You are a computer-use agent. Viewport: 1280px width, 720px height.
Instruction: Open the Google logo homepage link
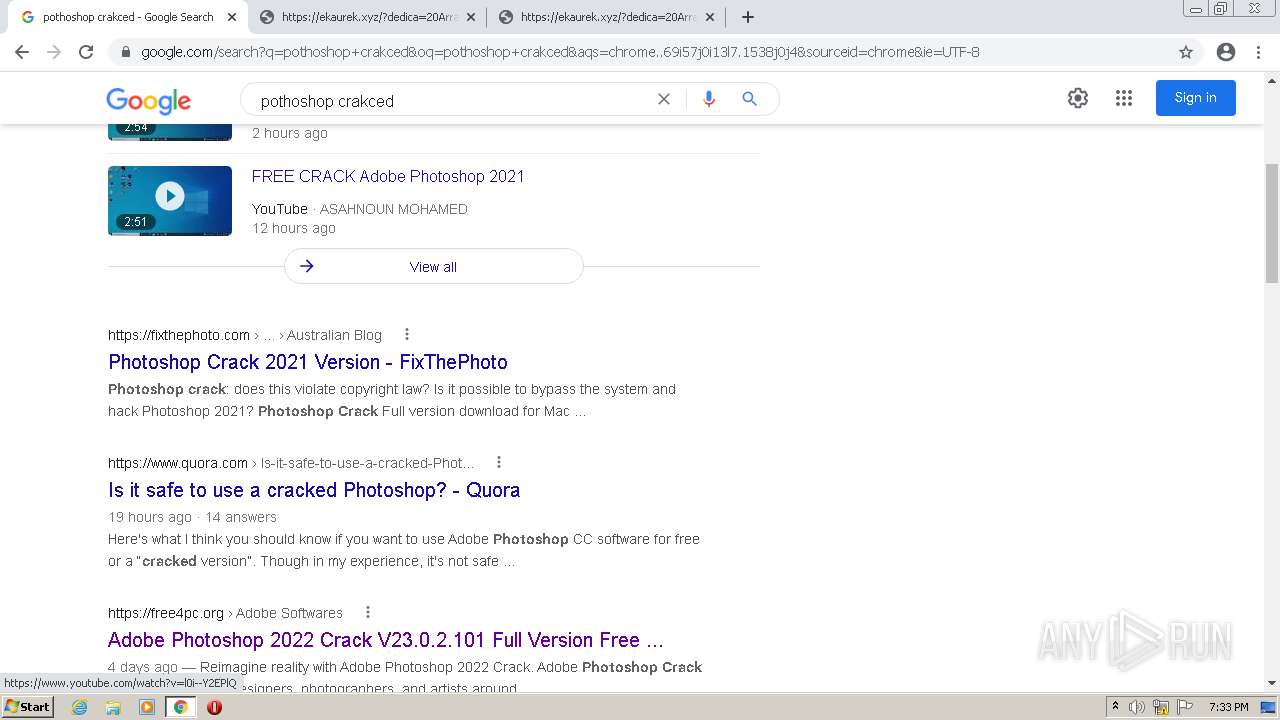coord(148,100)
